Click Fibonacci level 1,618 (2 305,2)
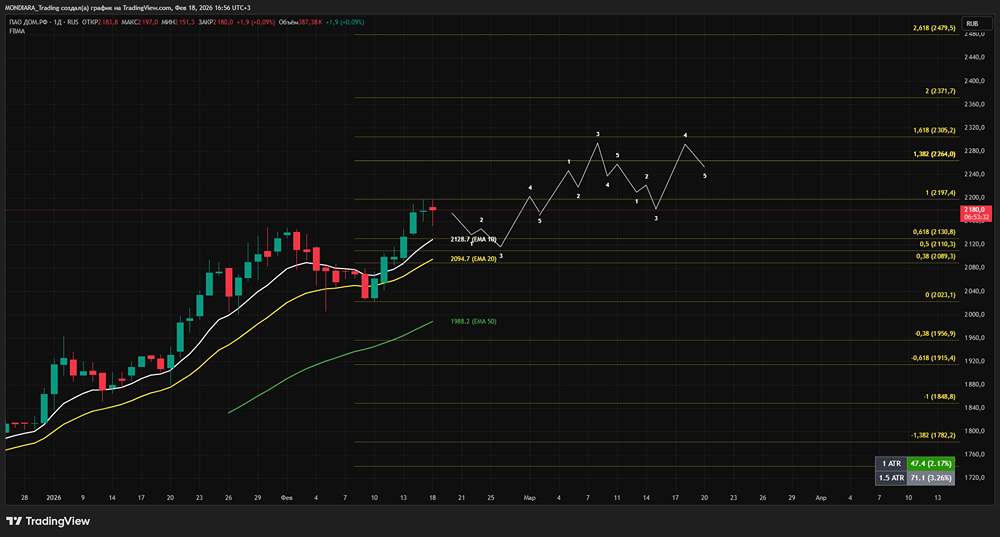This screenshot has width=1000, height=537. pyautogui.click(x=934, y=130)
